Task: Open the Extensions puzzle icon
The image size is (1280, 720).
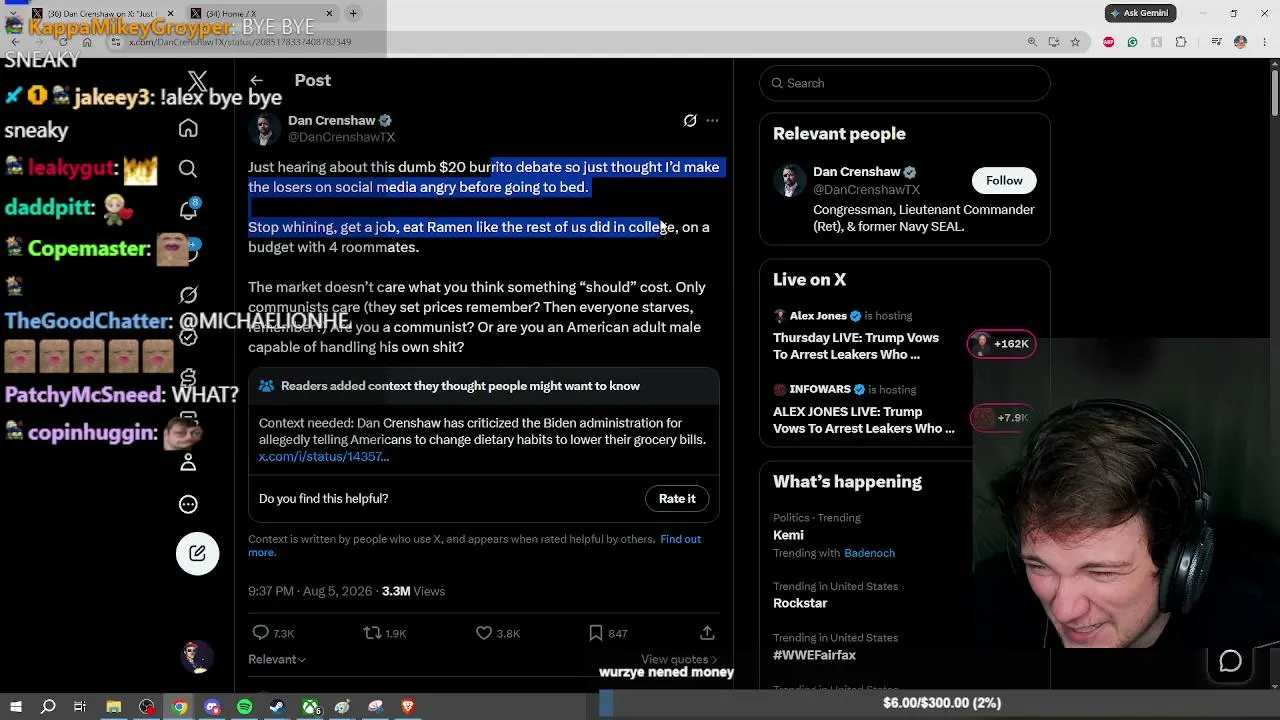Action: 1181,42
